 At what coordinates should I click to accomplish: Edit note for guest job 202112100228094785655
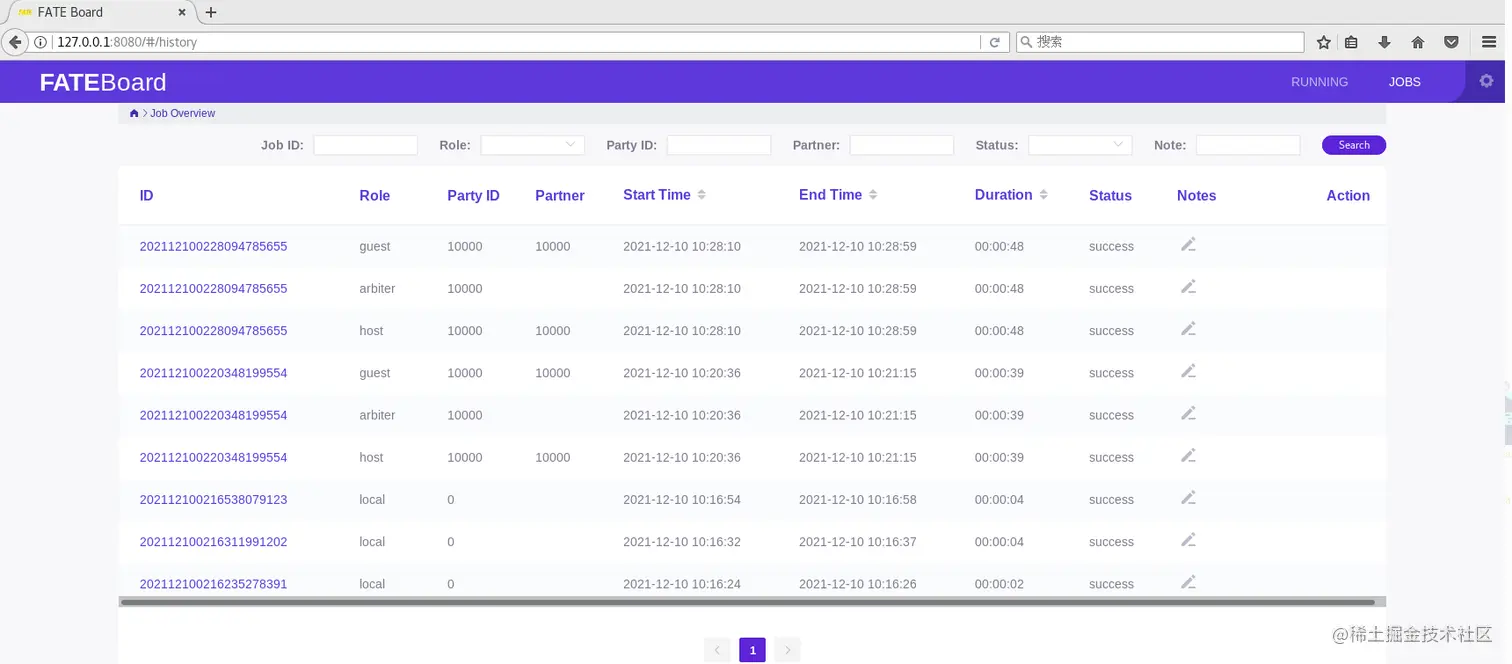1188,245
